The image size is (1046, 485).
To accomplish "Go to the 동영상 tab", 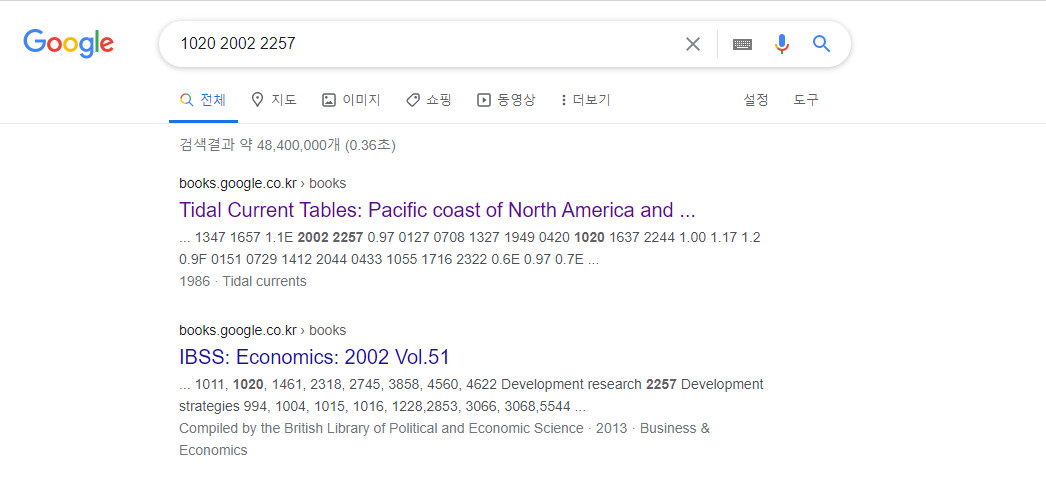I will tap(506, 100).
